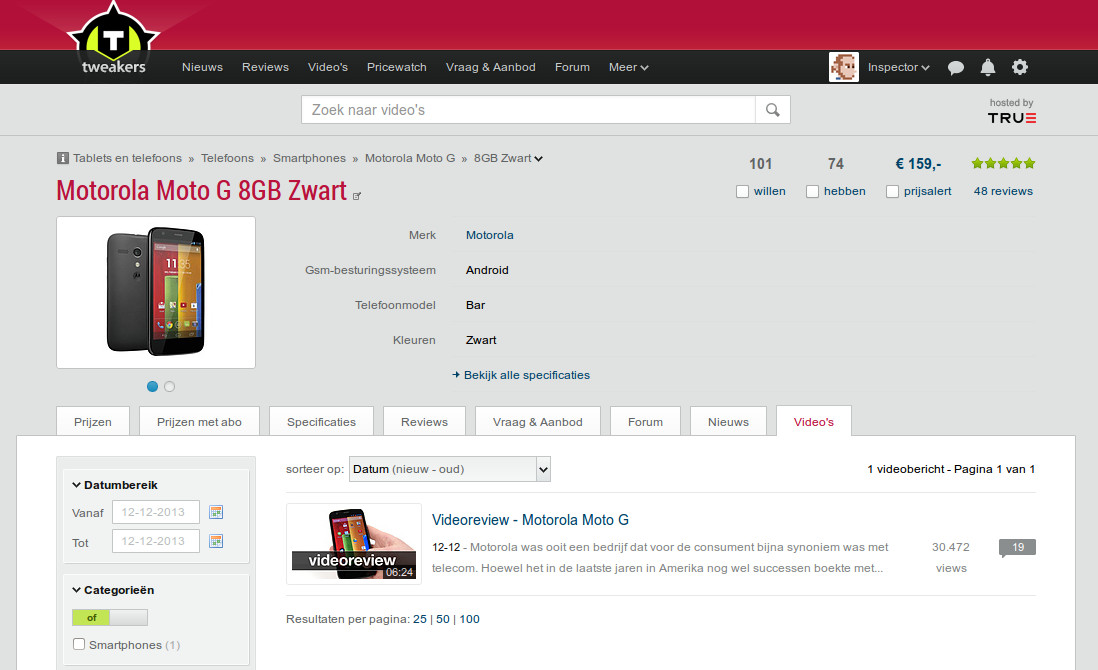Open the Tot date calendar picker

pyautogui.click(x=216, y=541)
